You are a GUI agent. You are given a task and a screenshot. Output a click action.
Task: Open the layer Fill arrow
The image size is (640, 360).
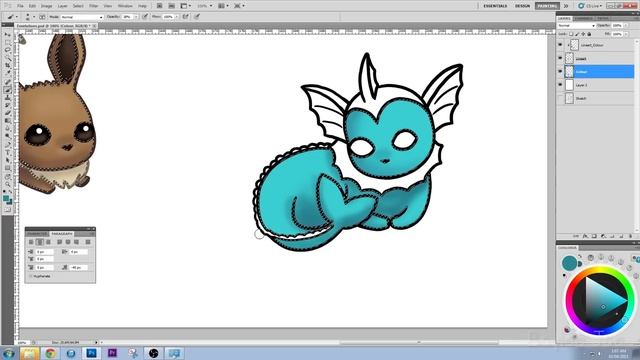(626, 34)
